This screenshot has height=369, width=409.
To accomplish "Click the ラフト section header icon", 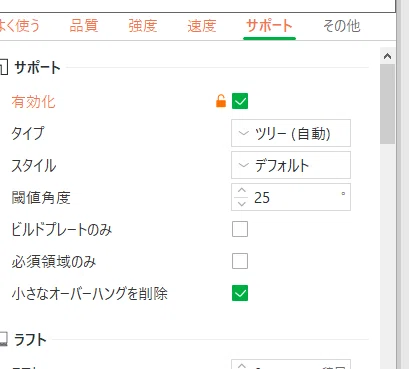I will [3, 339].
